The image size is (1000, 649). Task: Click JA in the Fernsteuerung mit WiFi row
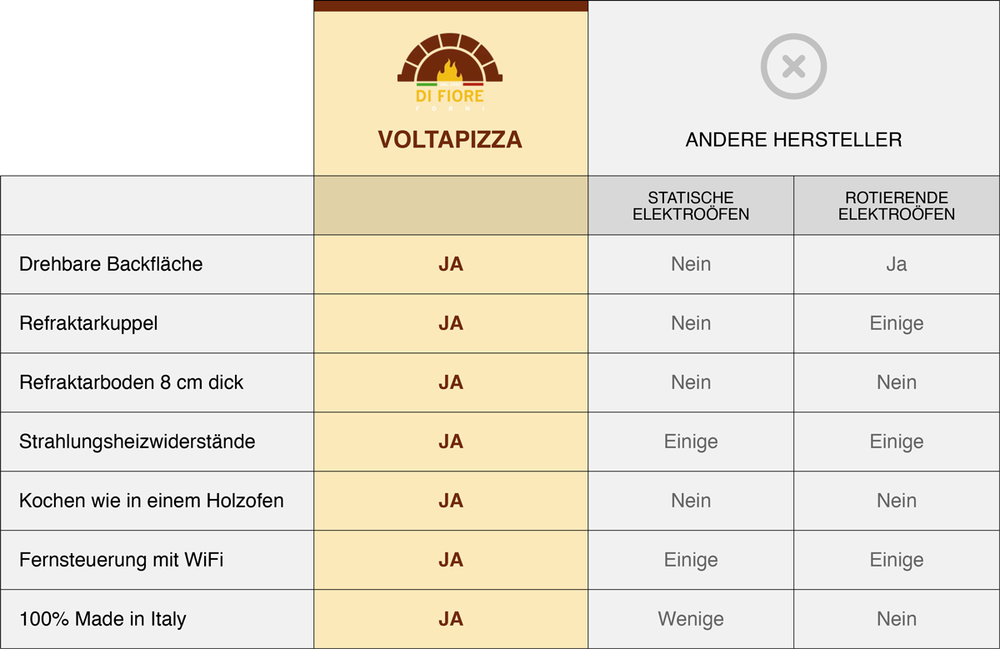point(450,559)
